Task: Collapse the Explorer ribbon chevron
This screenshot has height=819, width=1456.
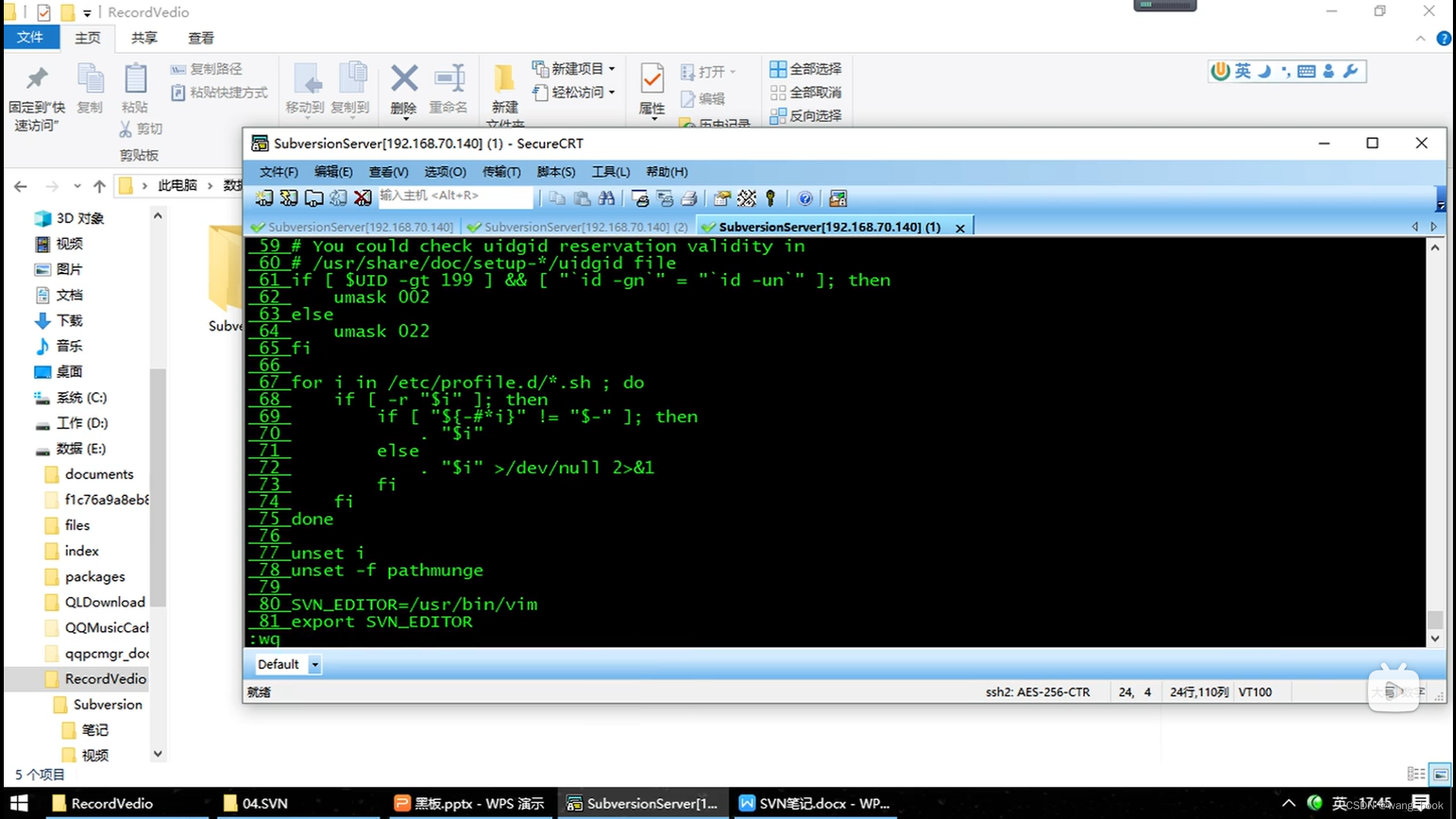Action: (x=1420, y=39)
